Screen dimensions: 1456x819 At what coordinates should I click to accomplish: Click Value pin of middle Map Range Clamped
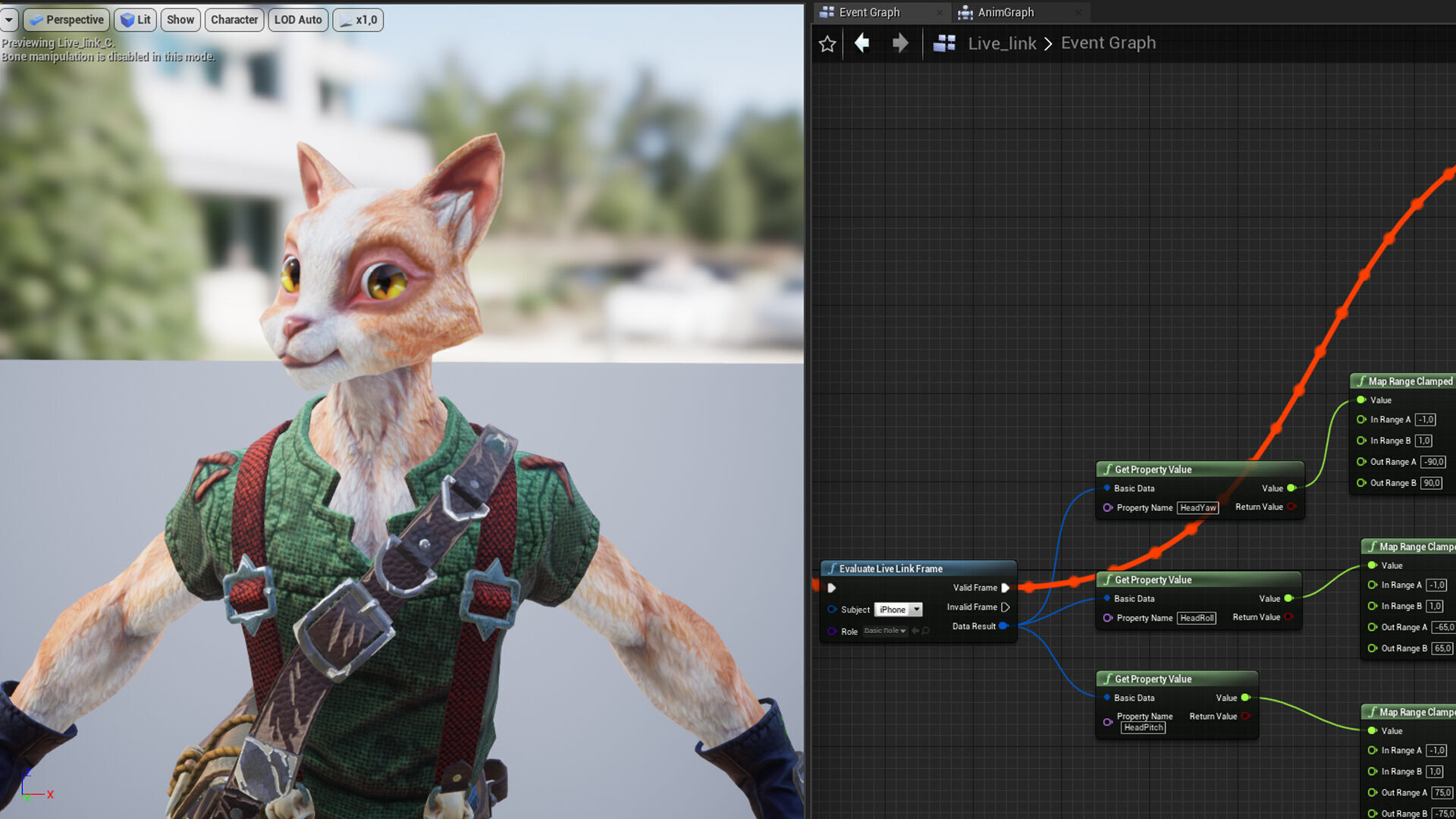click(x=1372, y=566)
